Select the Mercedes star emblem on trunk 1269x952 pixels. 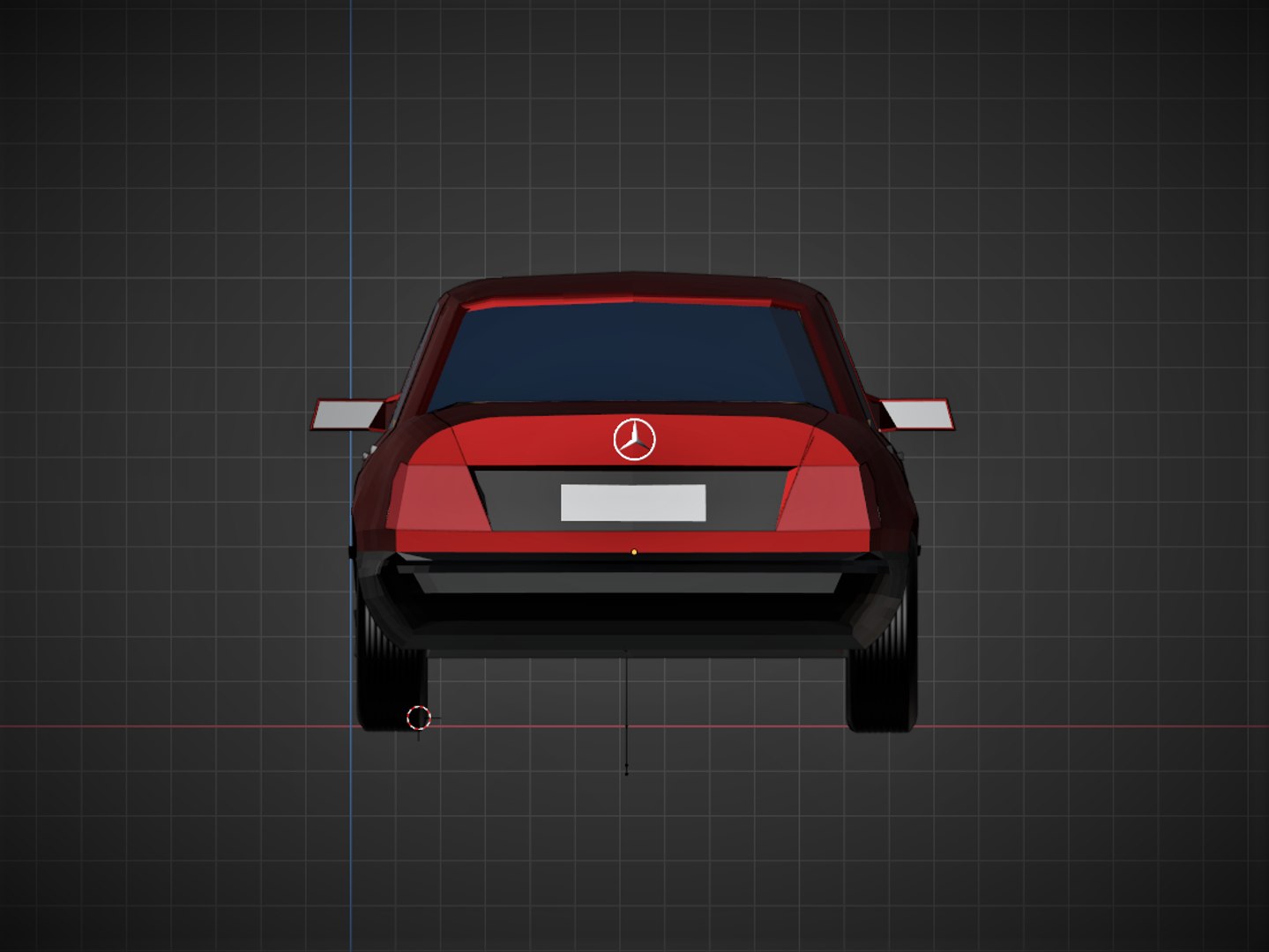[634, 439]
